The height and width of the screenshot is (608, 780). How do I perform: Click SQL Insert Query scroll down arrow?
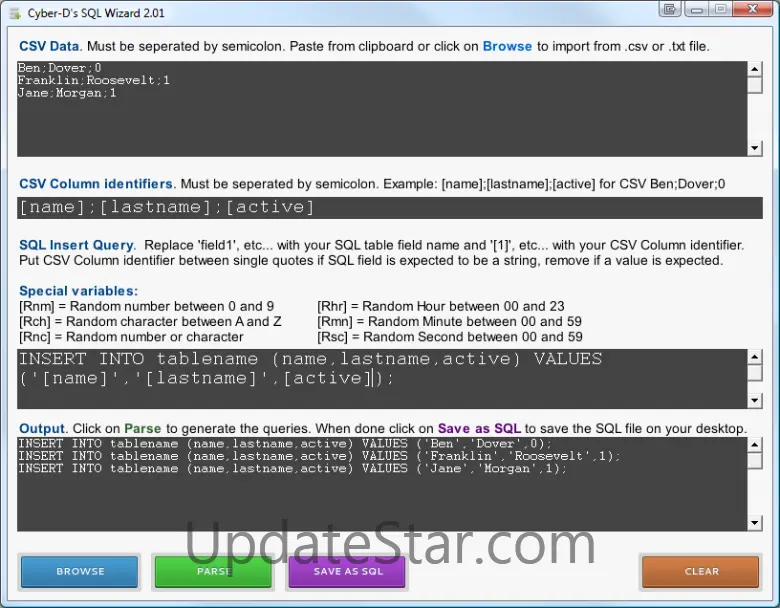tap(755, 401)
